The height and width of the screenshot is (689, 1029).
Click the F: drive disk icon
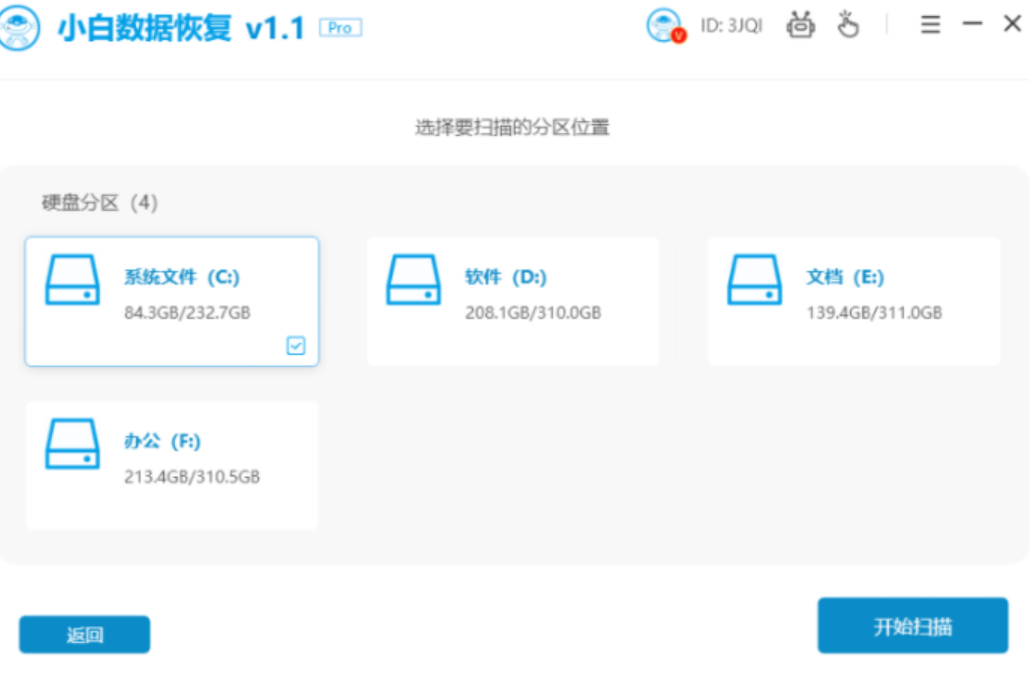pos(73,444)
